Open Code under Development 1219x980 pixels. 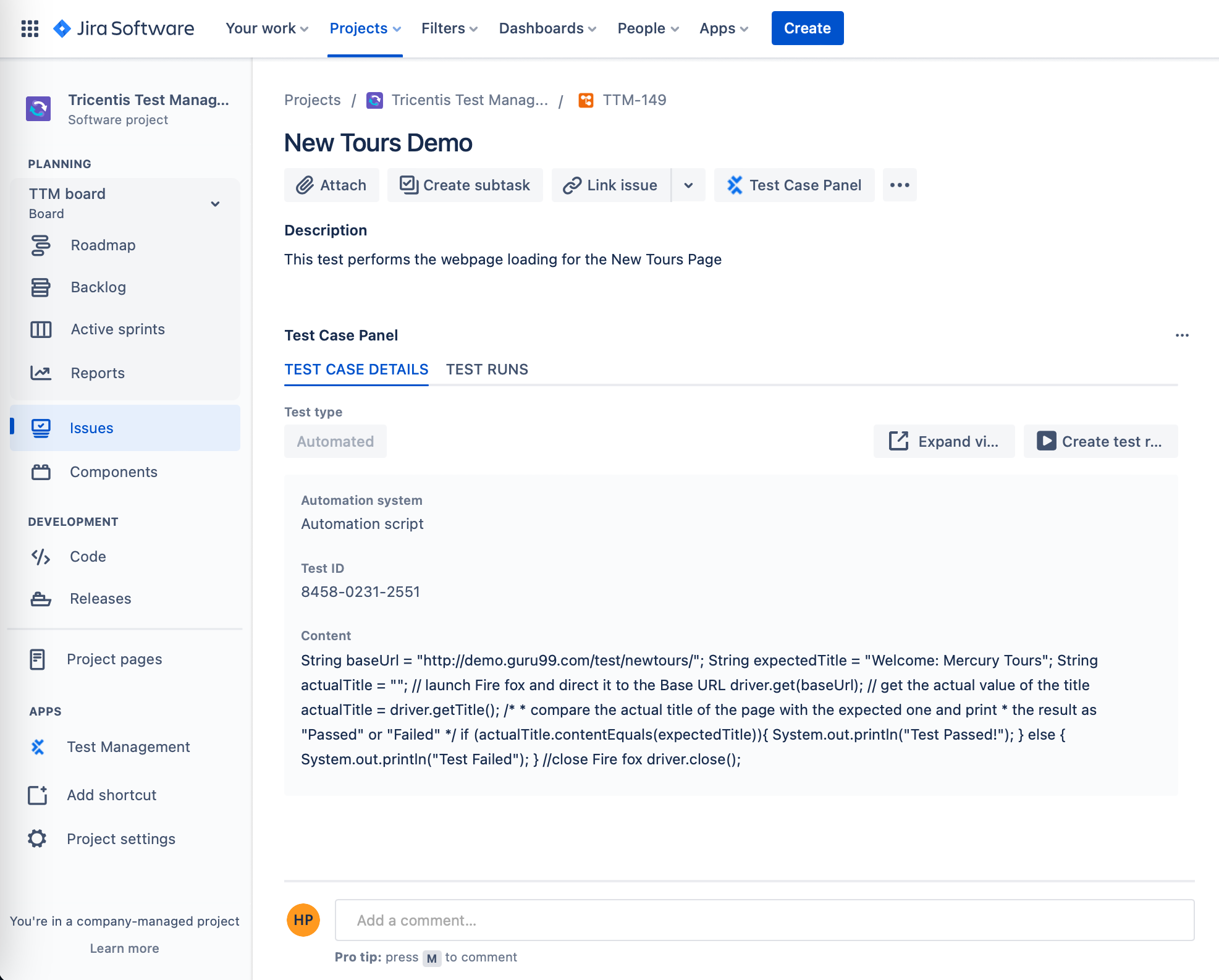coord(125,557)
